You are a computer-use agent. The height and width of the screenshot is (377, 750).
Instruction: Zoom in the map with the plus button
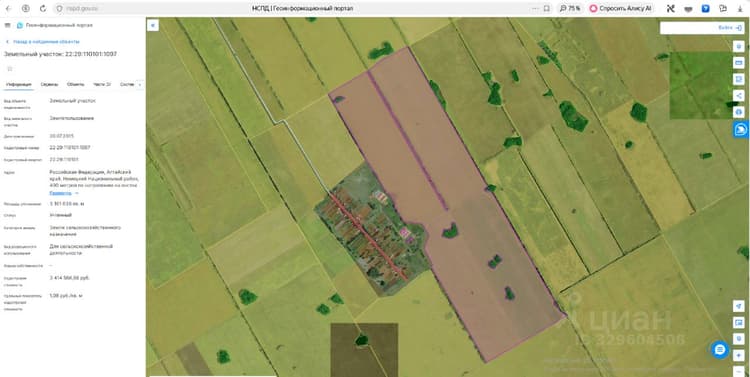pos(739,355)
